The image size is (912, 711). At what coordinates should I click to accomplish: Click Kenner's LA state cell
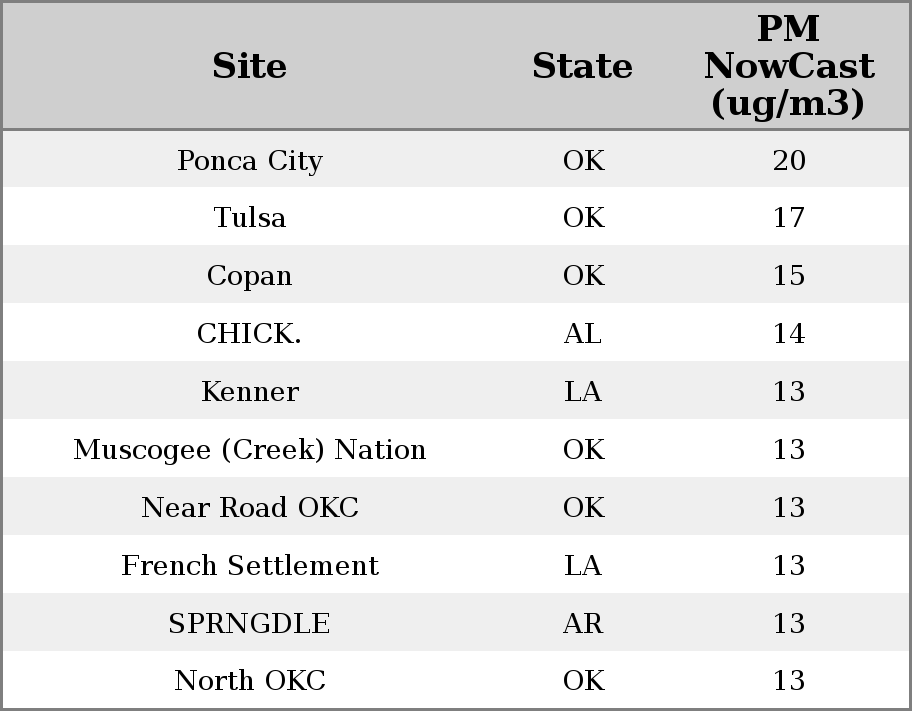tap(582, 392)
